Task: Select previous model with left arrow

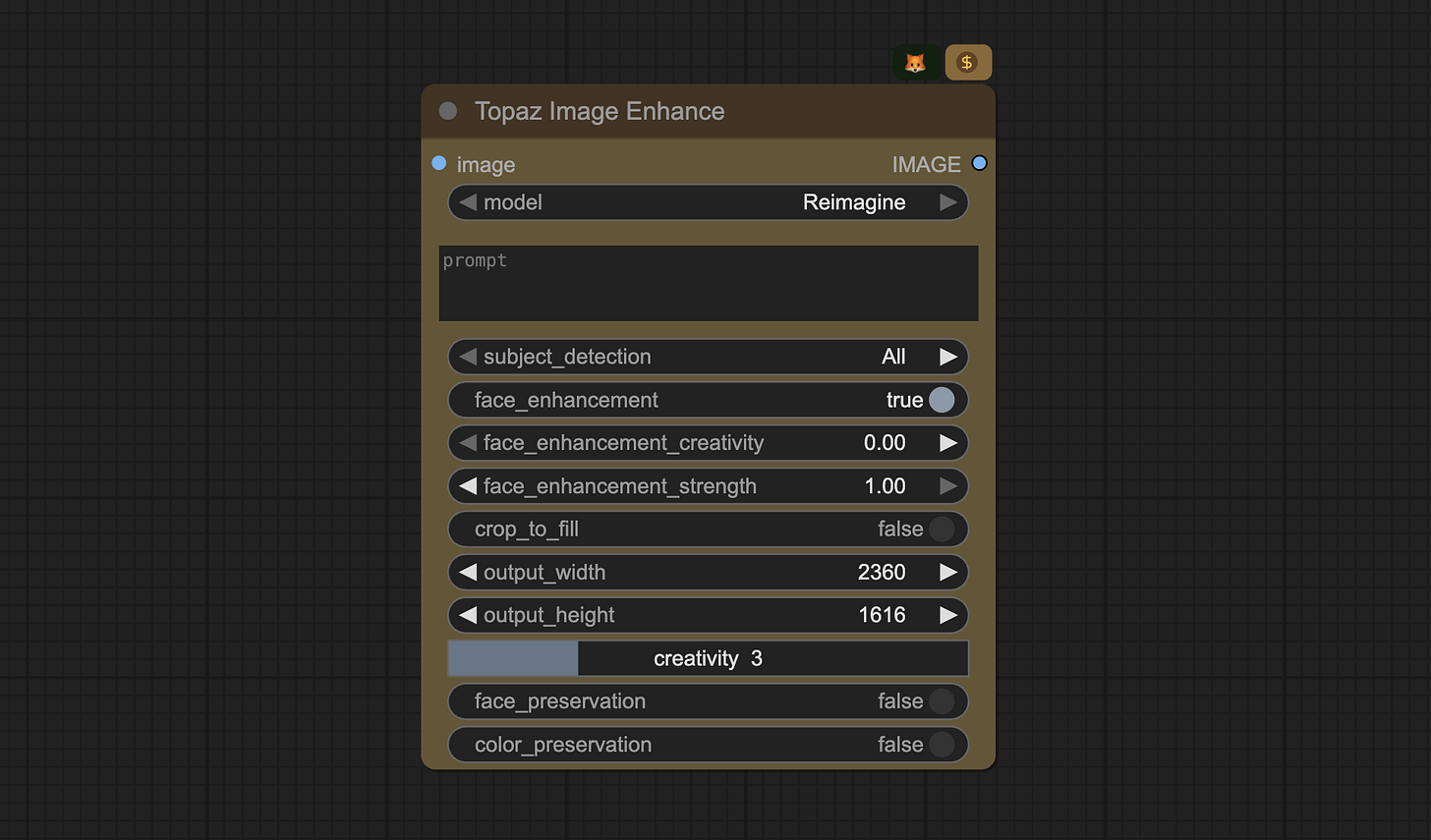Action: [x=468, y=202]
